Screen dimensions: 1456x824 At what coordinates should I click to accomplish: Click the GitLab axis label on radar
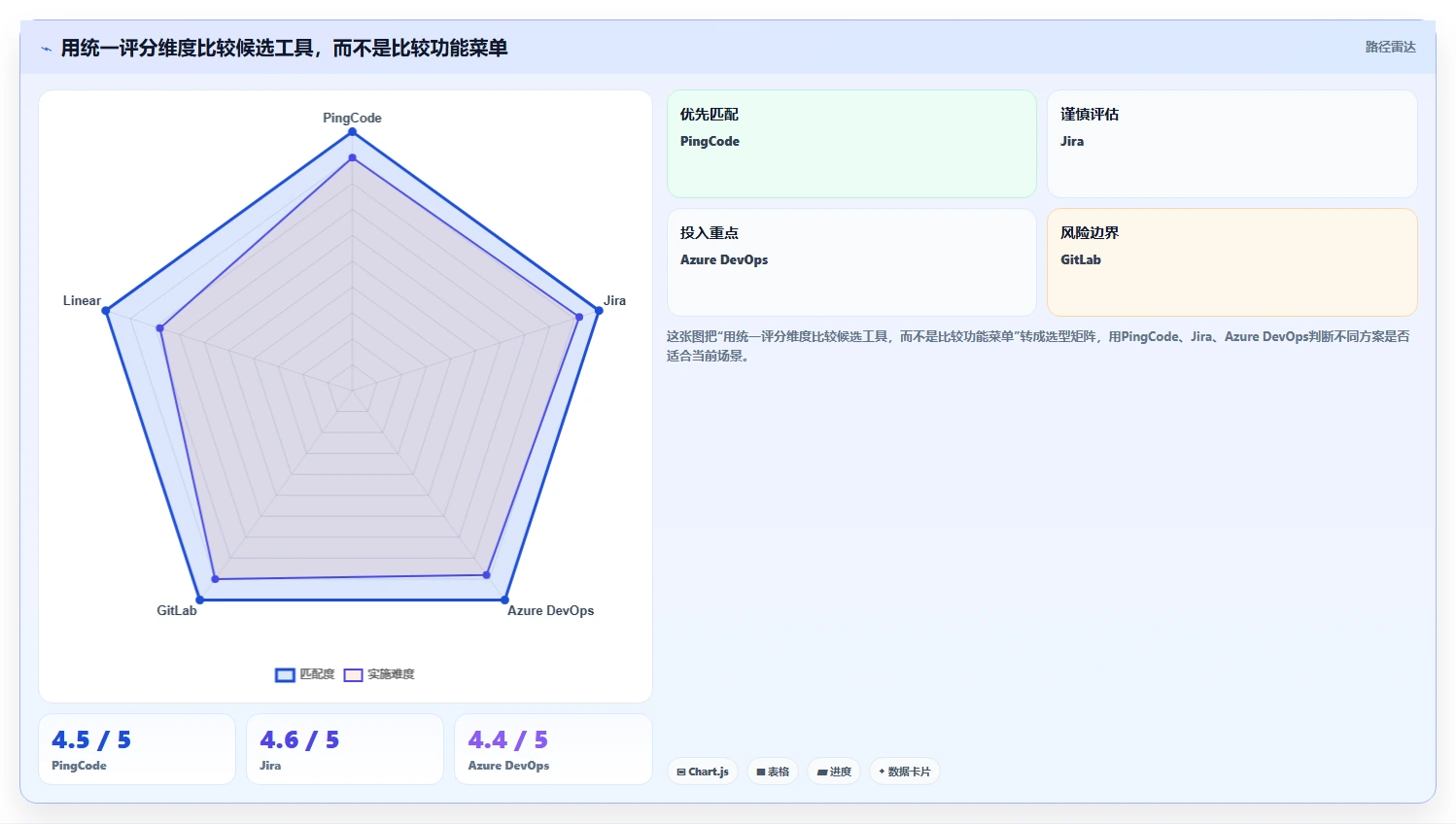177,610
